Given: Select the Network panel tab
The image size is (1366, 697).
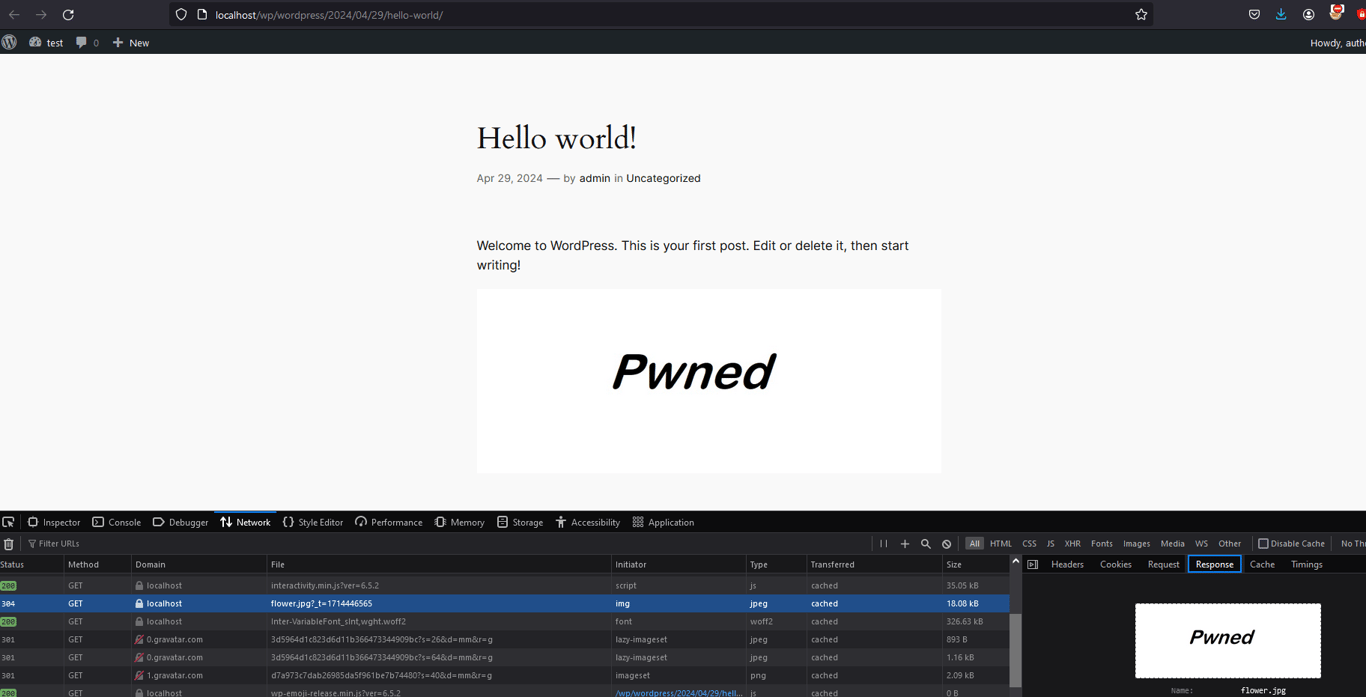Looking at the screenshot, I should coord(245,522).
